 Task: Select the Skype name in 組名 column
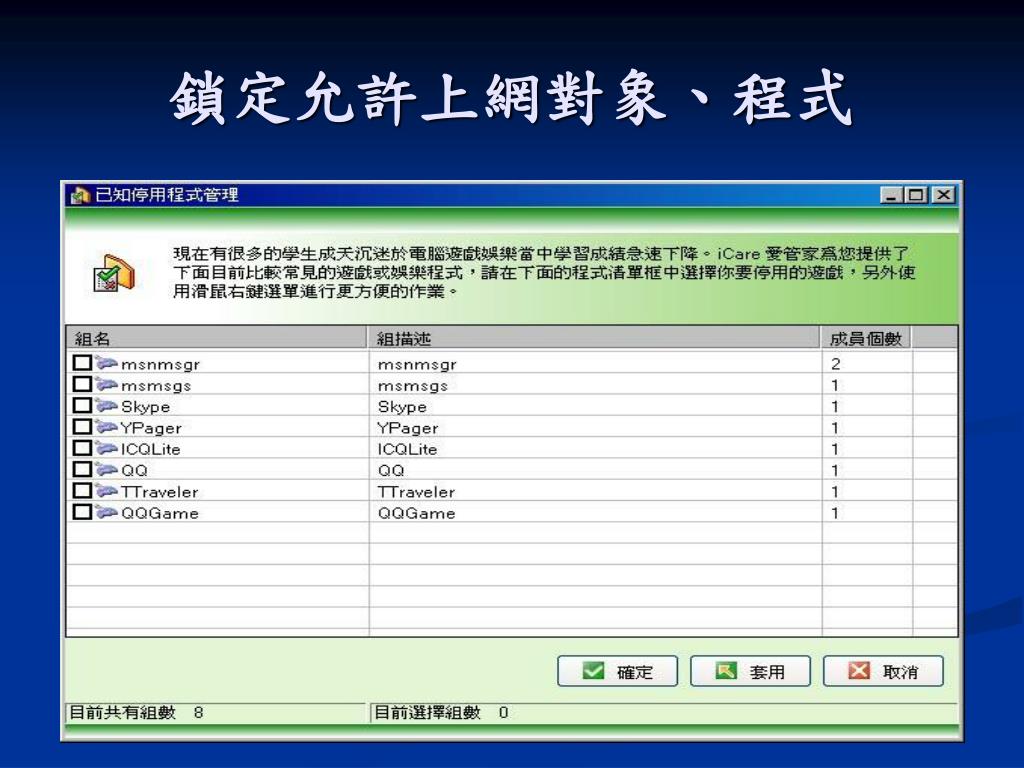pyautogui.click(x=145, y=407)
